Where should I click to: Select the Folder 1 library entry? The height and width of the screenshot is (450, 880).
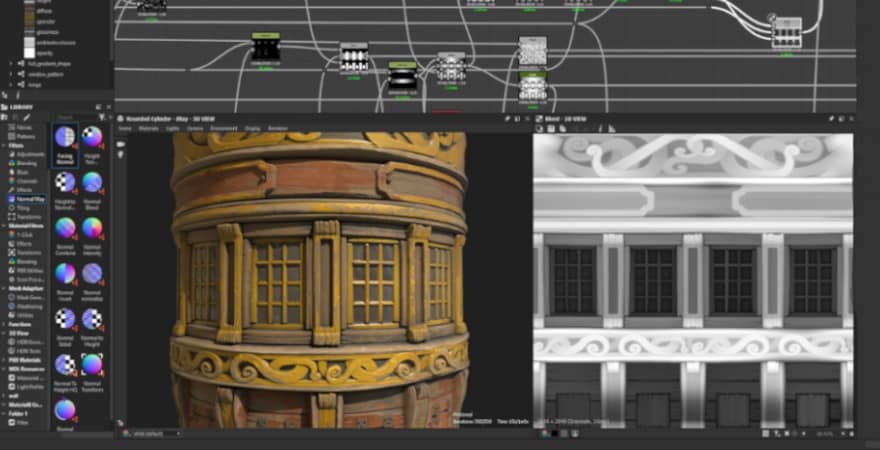click(x=19, y=413)
